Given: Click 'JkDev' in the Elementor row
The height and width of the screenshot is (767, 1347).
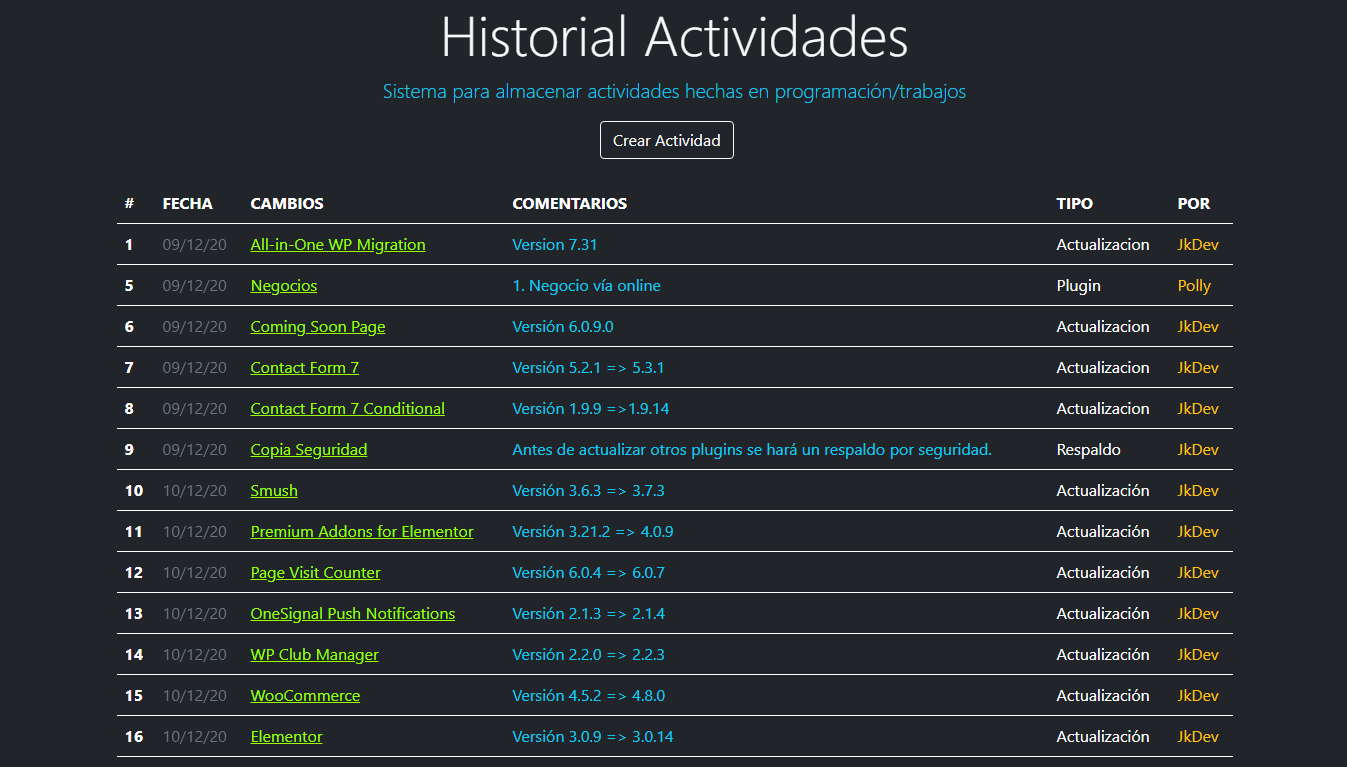Looking at the screenshot, I should point(1198,737).
